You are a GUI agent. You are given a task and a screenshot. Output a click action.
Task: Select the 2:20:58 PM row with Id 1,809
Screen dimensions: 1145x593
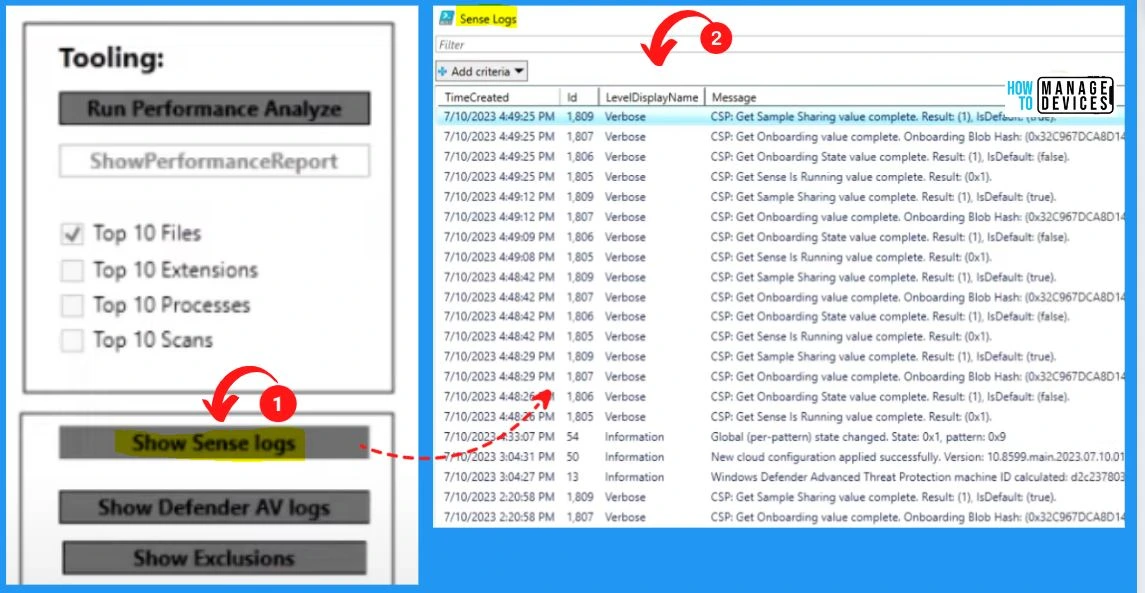(x=781, y=497)
